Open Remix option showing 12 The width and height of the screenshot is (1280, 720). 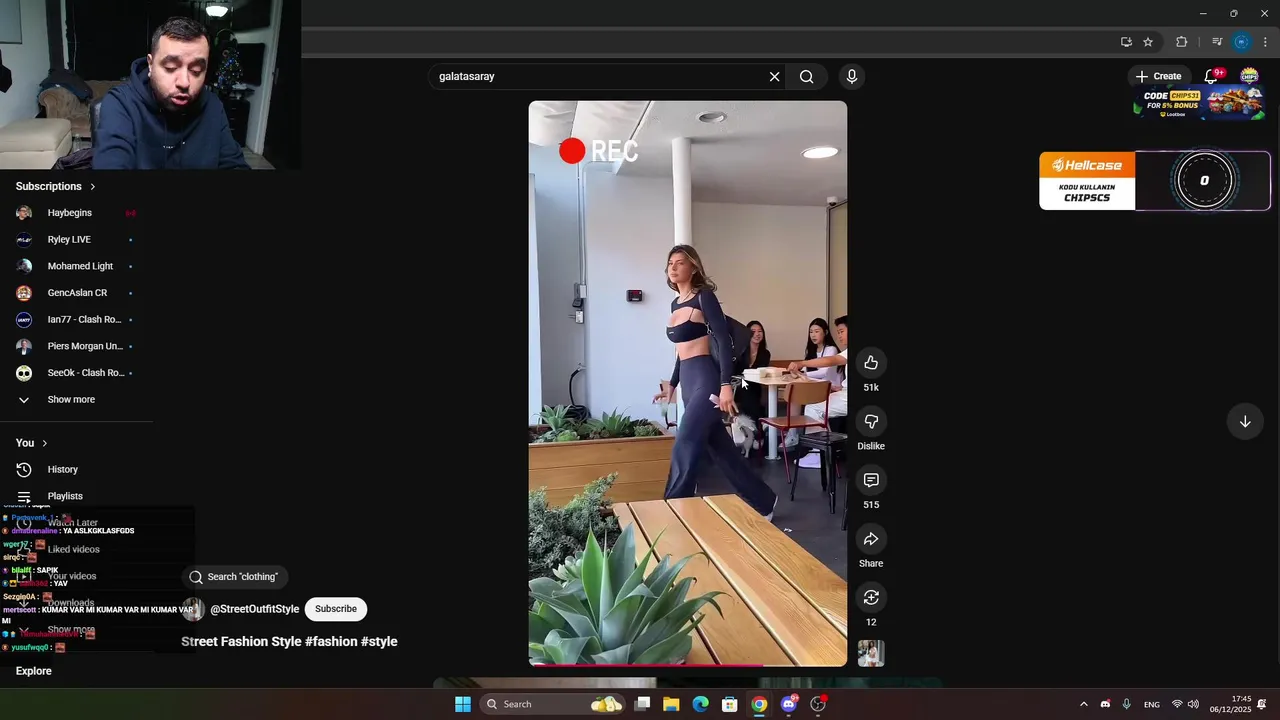[871, 598]
